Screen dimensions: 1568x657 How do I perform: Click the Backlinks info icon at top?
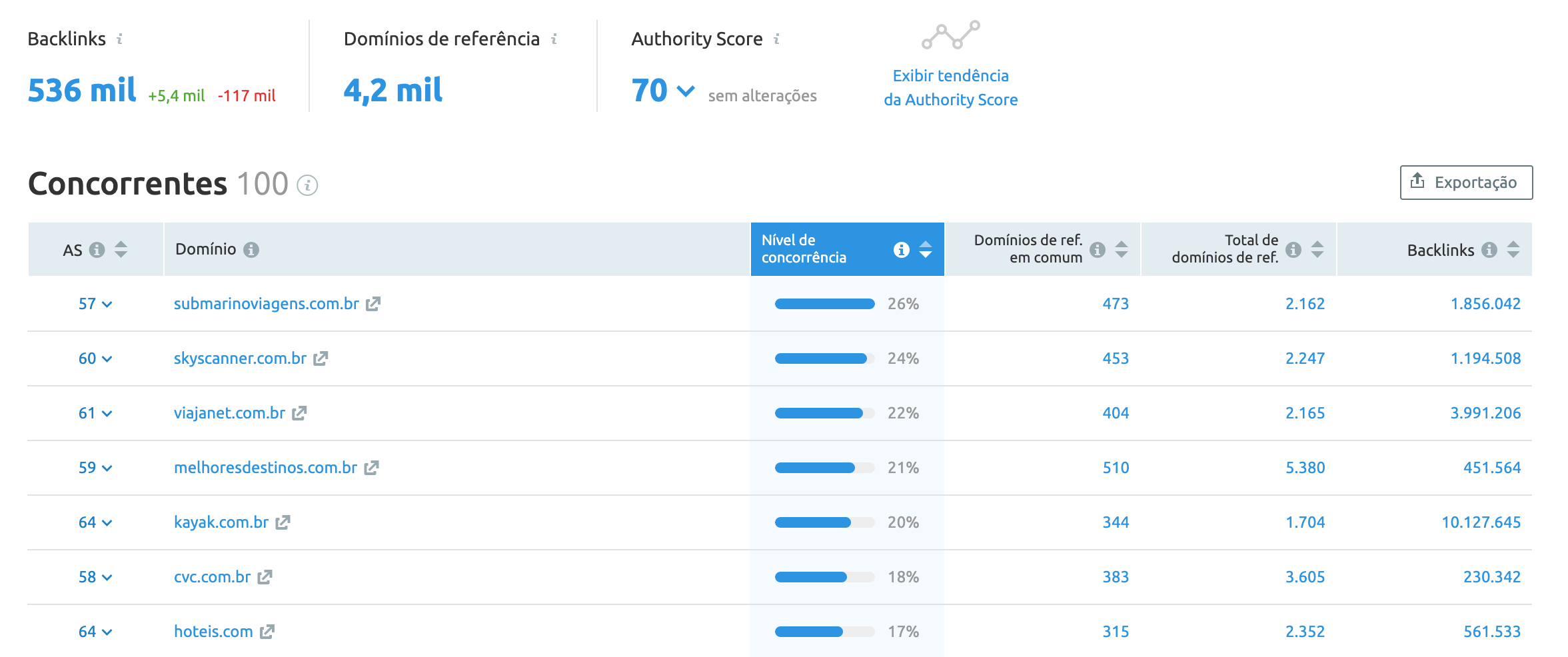119,39
